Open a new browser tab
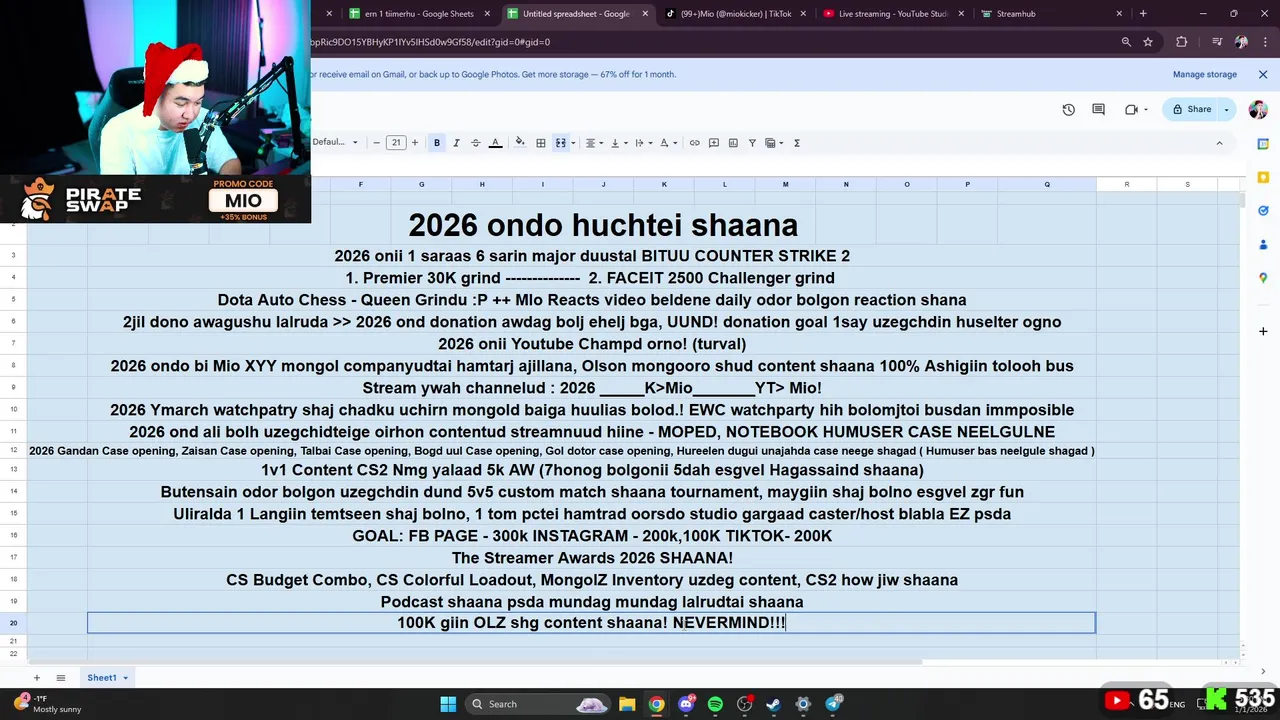1280x720 pixels. 1143,14
